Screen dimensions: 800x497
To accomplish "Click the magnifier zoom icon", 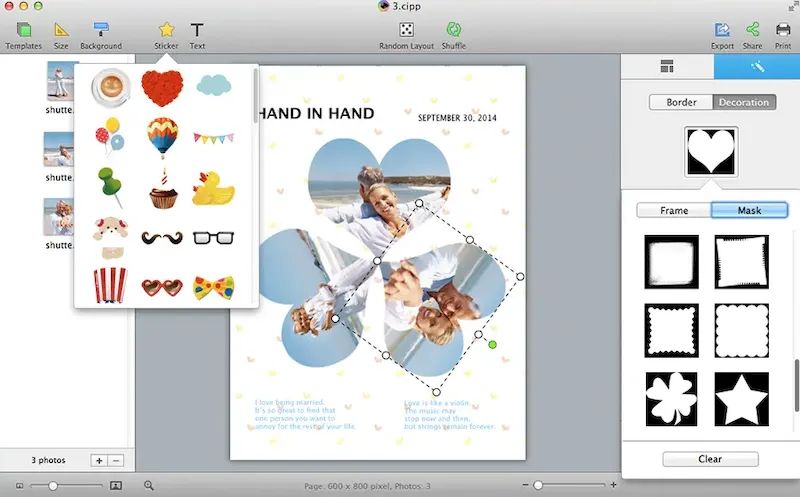I will pyautogui.click(x=148, y=485).
